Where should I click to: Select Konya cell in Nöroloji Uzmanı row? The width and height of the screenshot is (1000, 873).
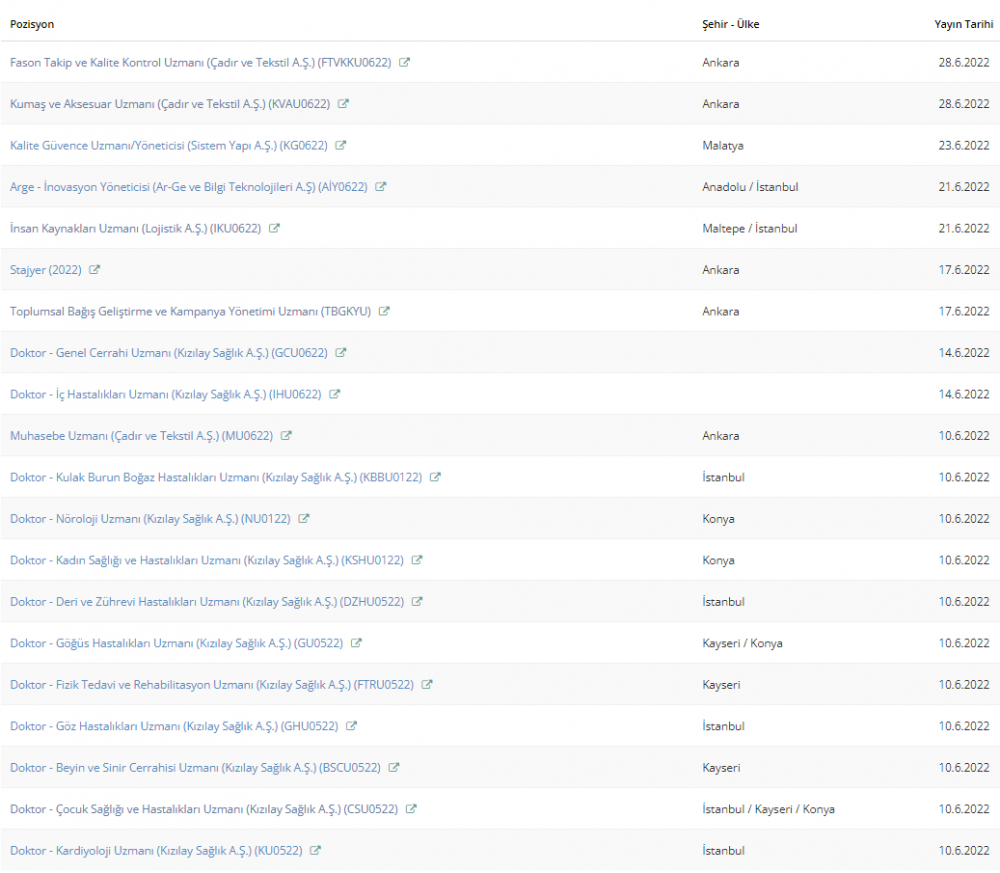[718, 518]
